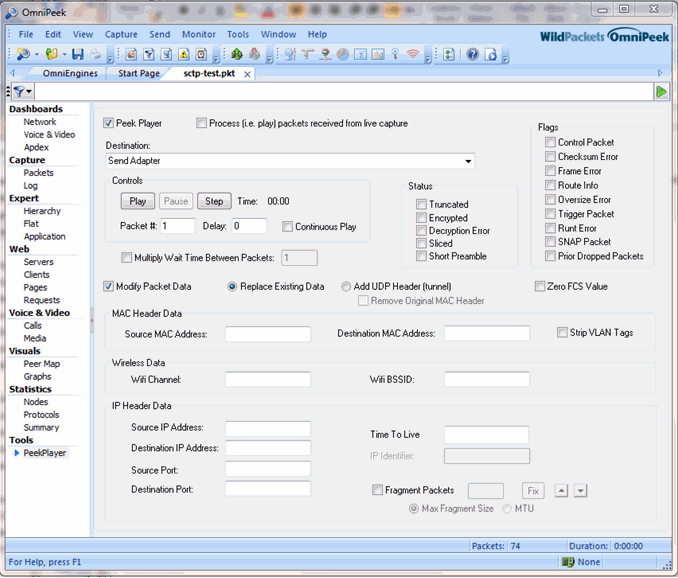Screen dimensions: 678x578
Task: Click the Print icon in toolbar
Action: click(95, 54)
